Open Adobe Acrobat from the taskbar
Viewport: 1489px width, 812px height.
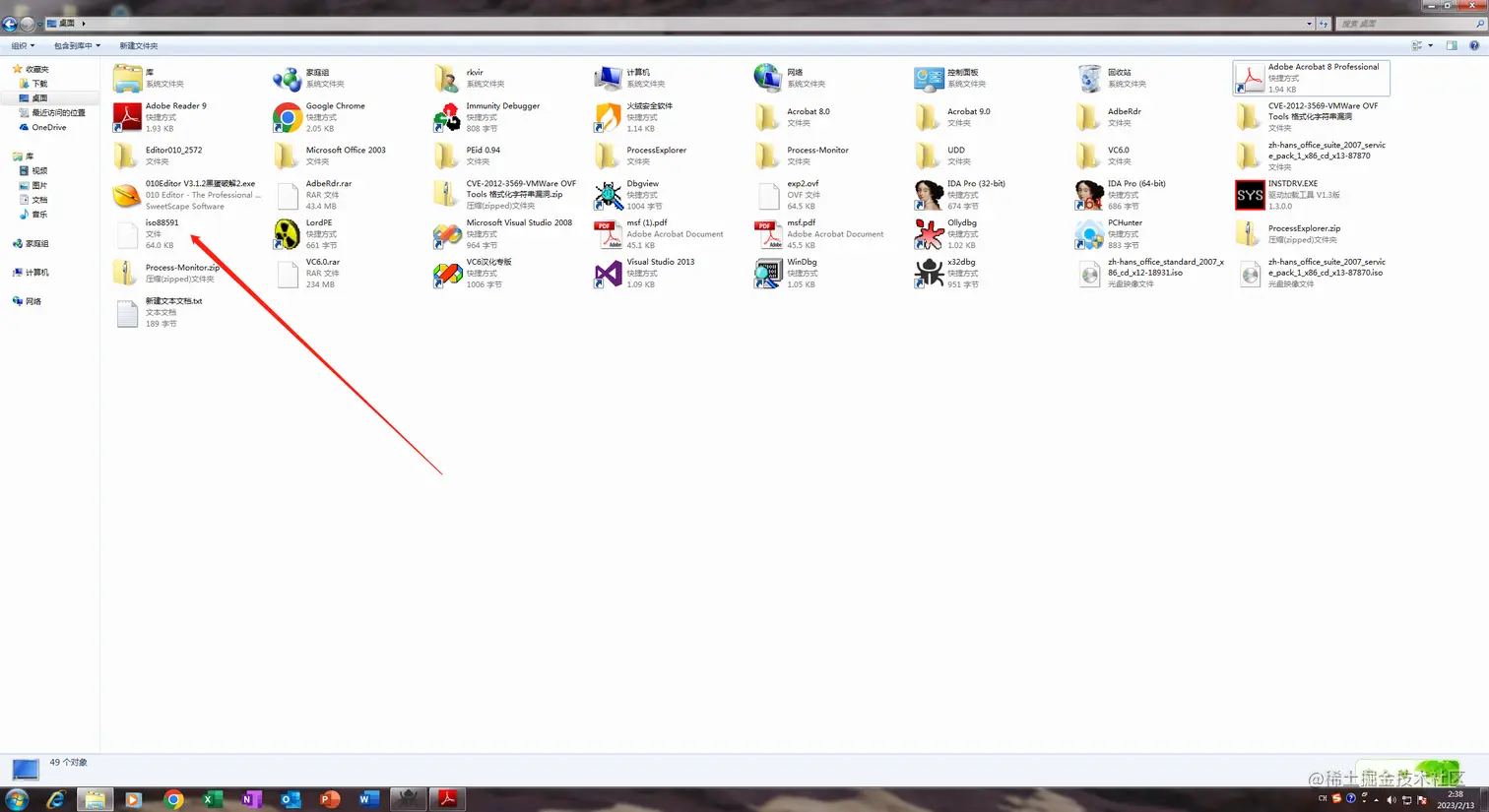tap(447, 799)
